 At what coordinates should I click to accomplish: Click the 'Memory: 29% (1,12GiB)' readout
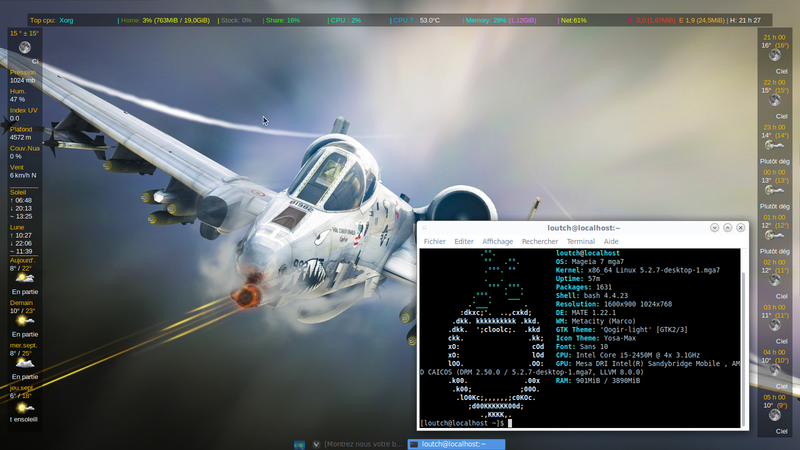[x=501, y=20]
